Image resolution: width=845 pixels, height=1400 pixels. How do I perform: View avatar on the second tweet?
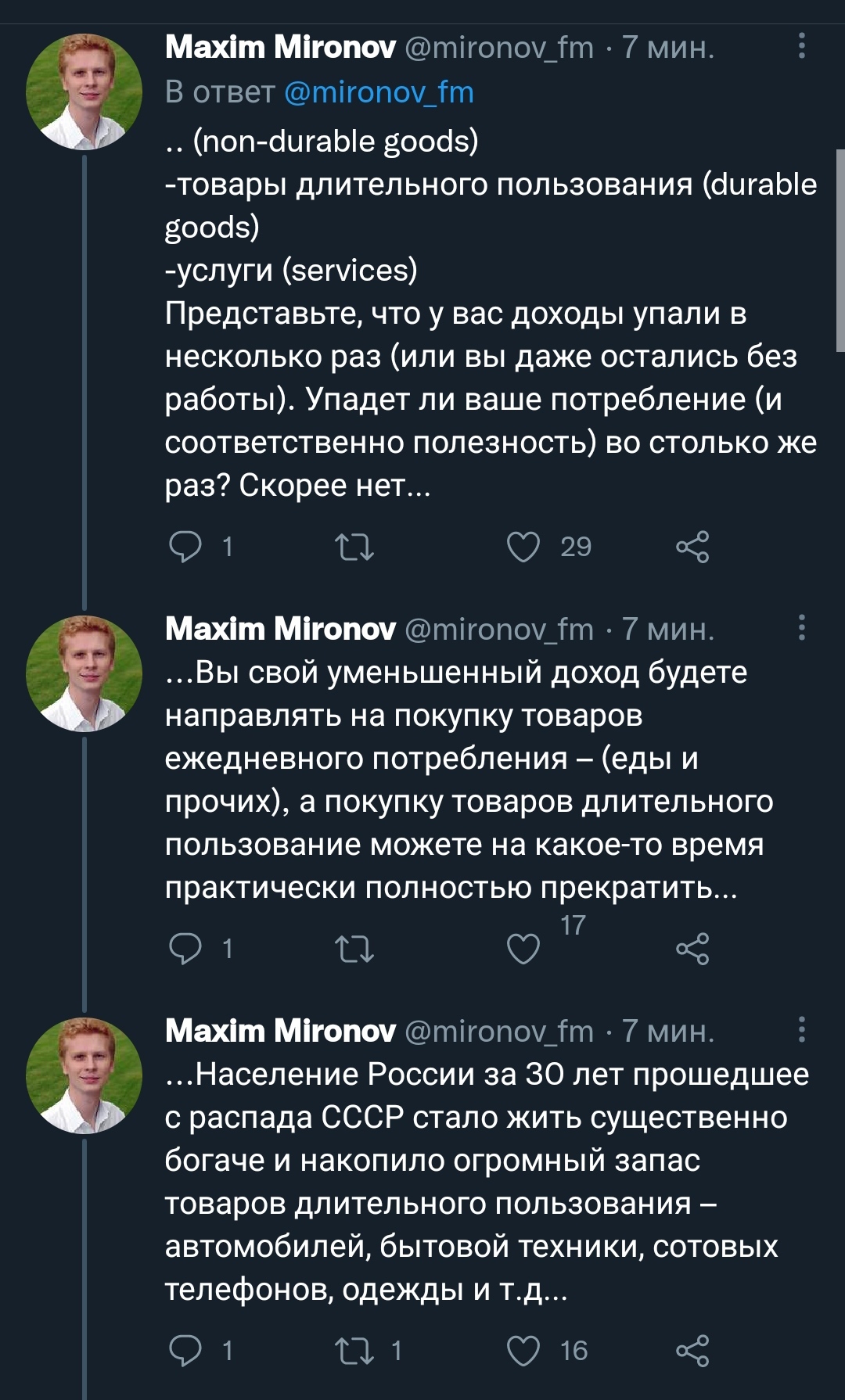click(x=84, y=673)
